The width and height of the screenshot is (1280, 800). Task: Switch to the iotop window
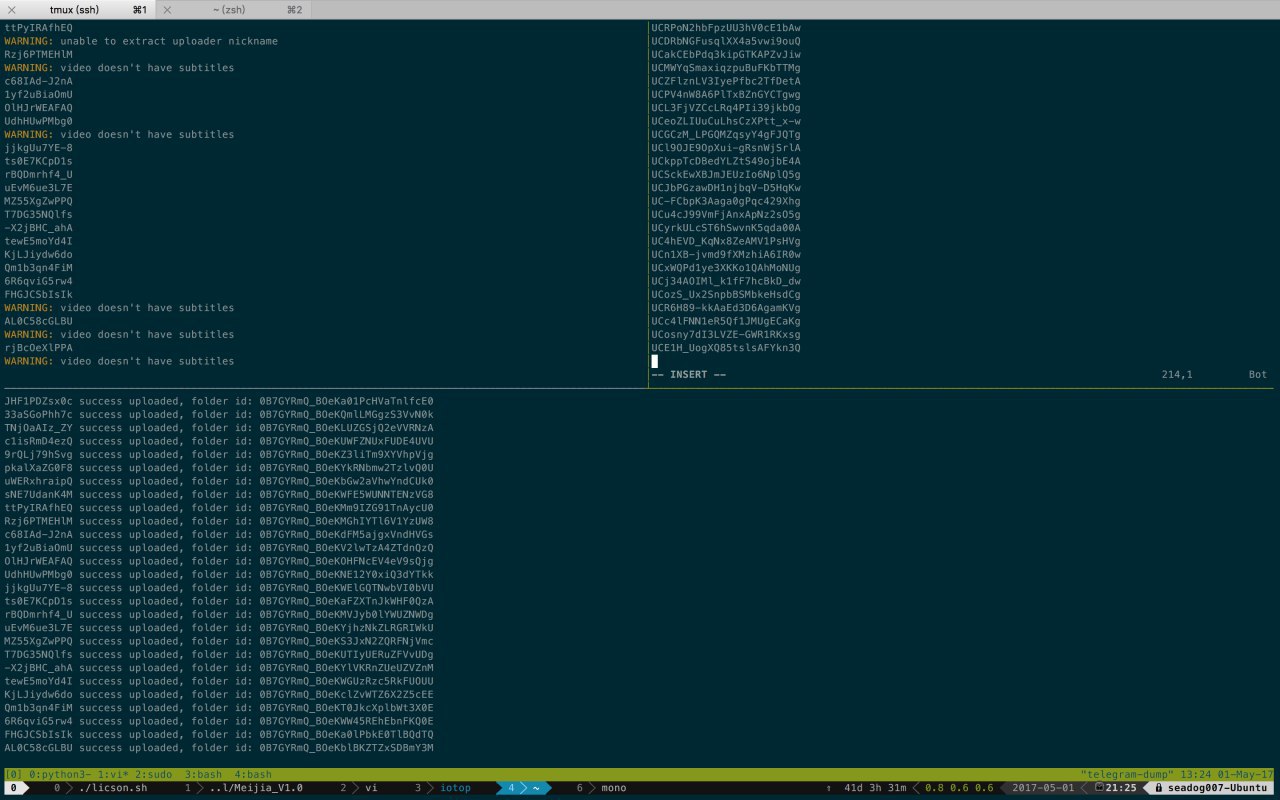coord(455,788)
